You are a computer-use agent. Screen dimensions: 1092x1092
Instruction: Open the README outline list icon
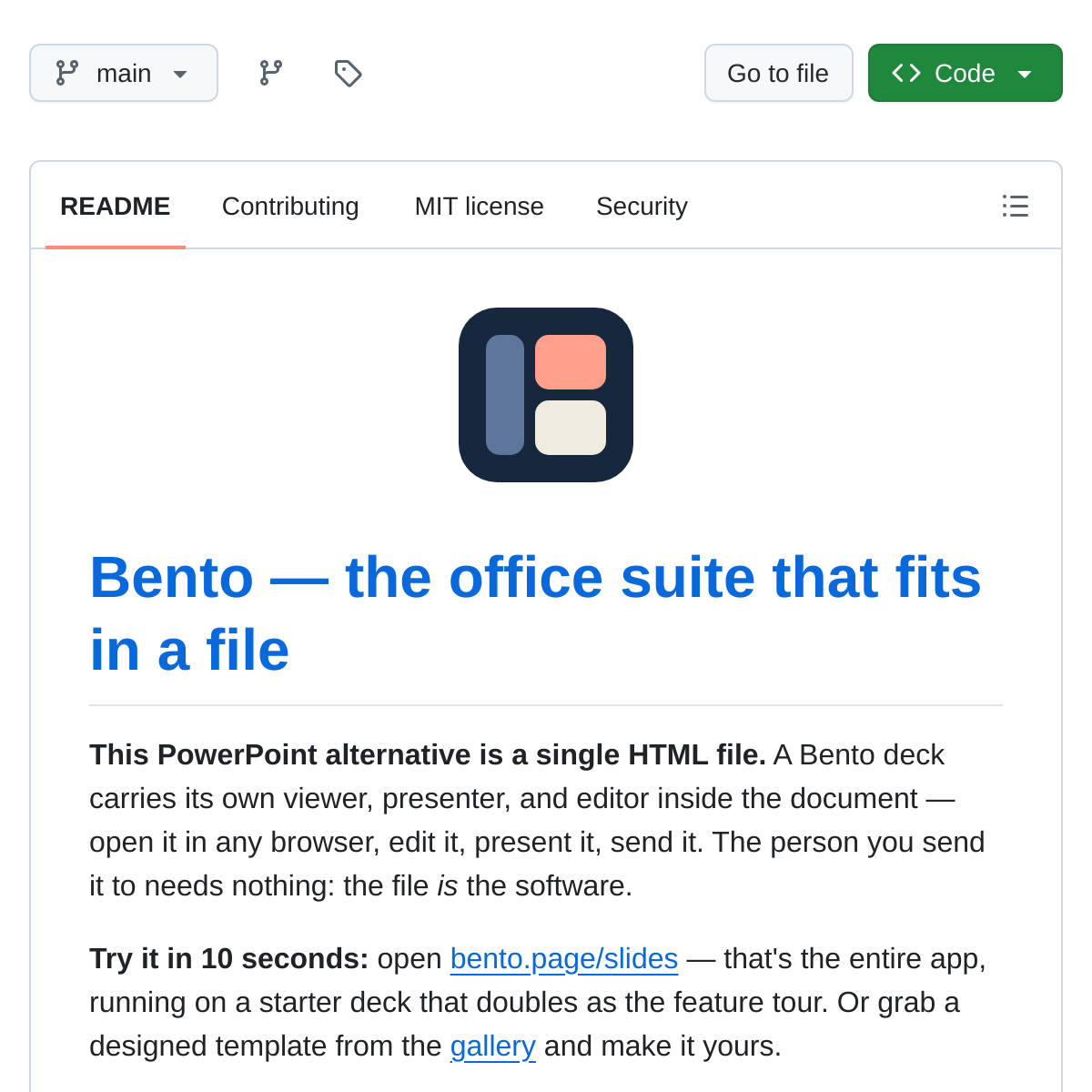click(x=1016, y=206)
